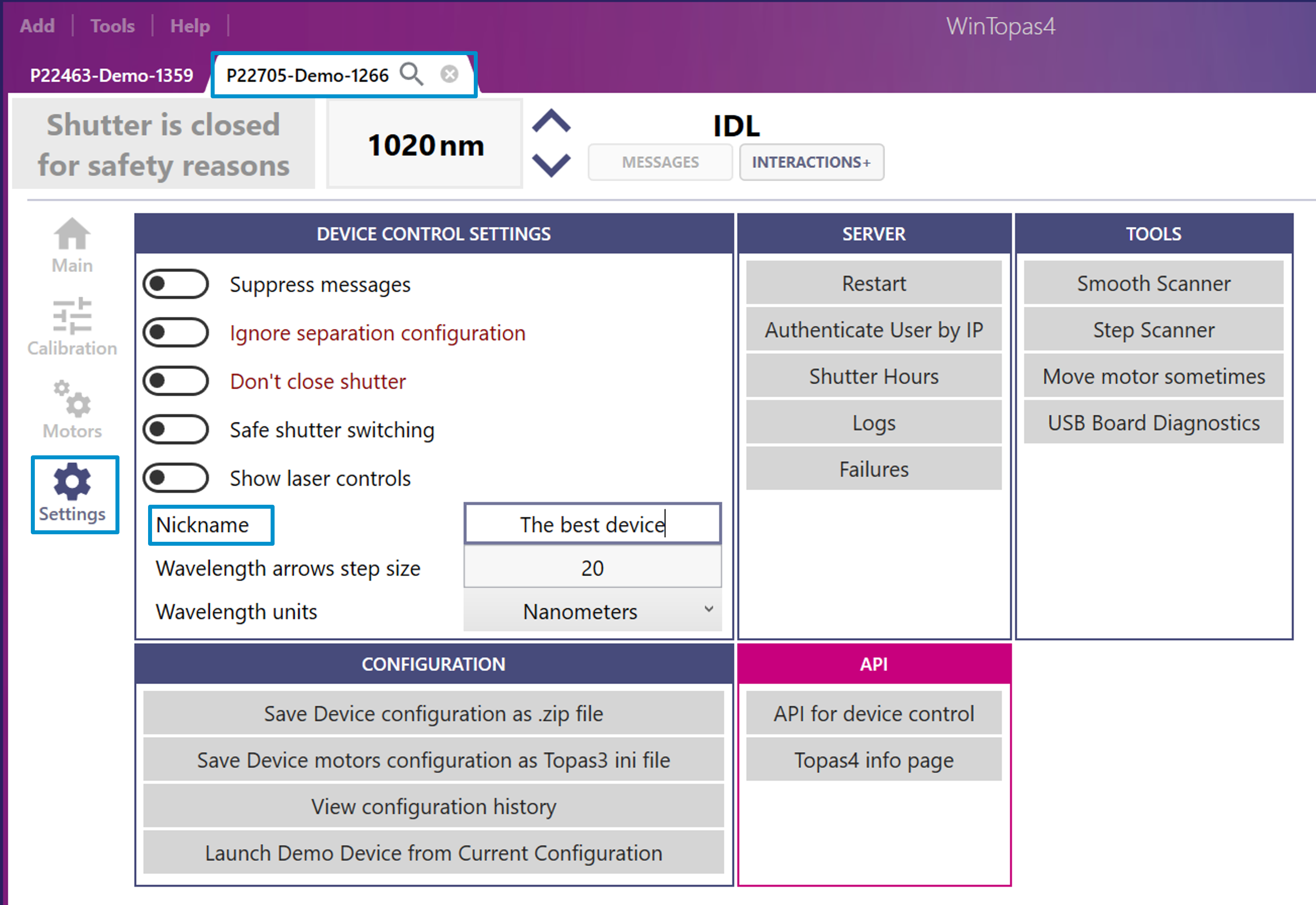The image size is (1316, 905).
Task: Toggle Don't close shutter switch
Action: tap(176, 381)
